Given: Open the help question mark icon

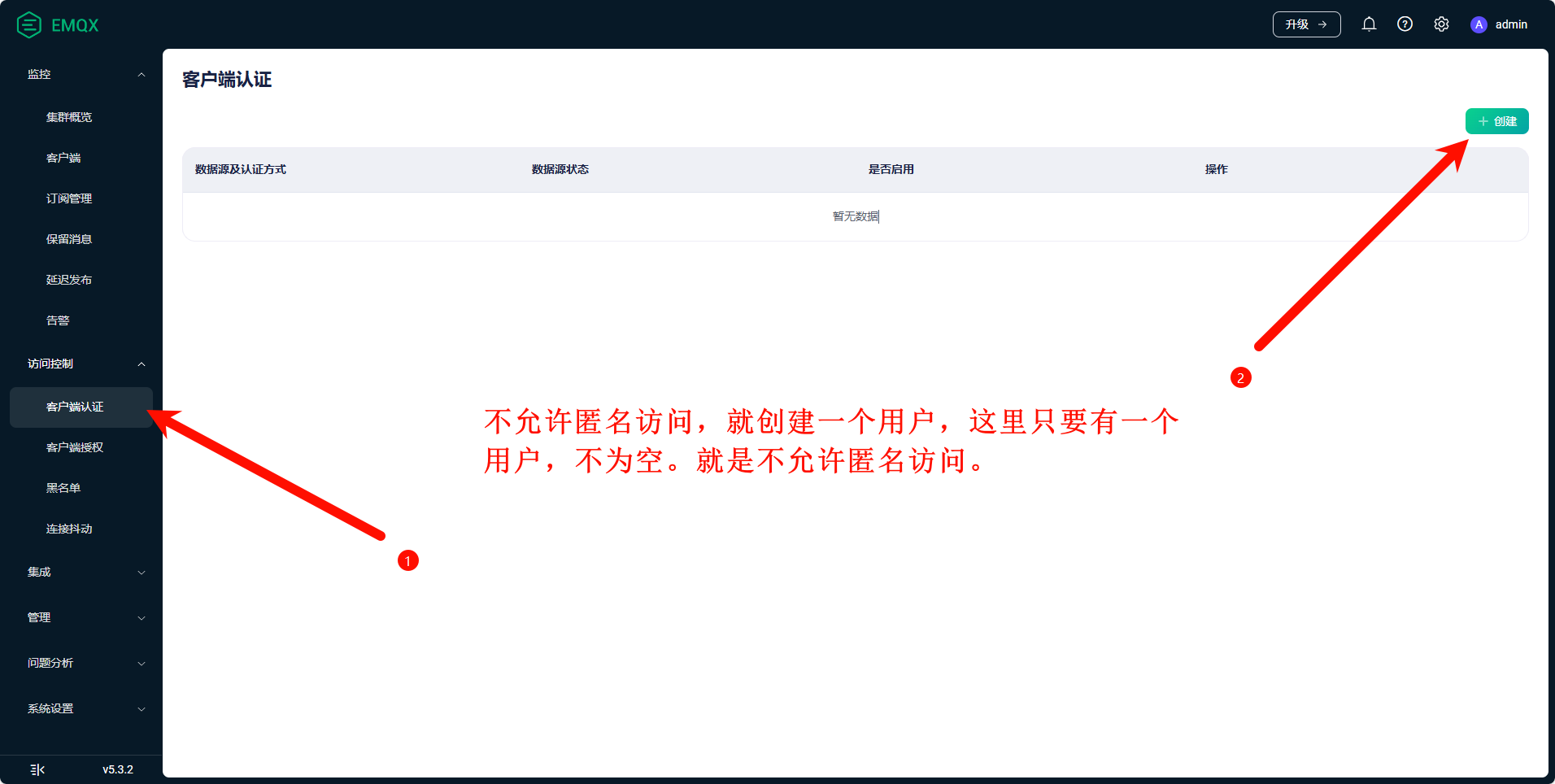Looking at the screenshot, I should click(1405, 24).
